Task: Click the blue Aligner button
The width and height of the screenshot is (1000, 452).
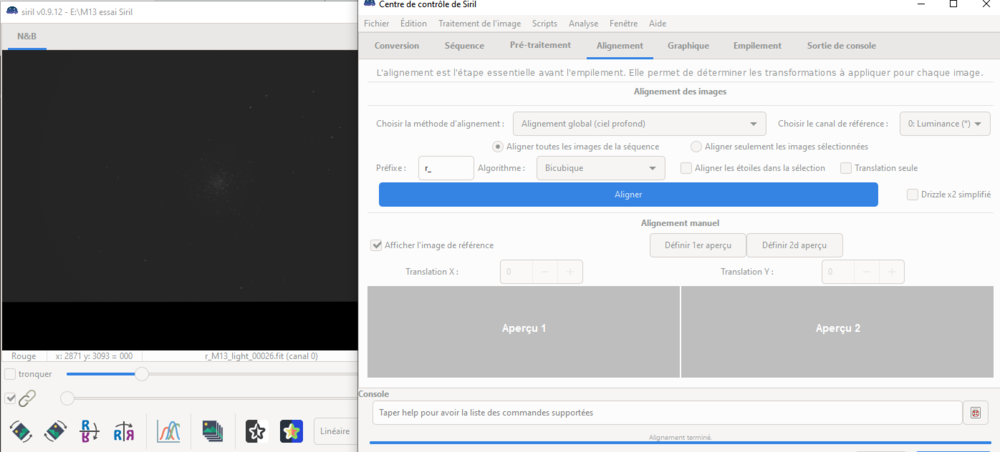Action: [x=628, y=194]
